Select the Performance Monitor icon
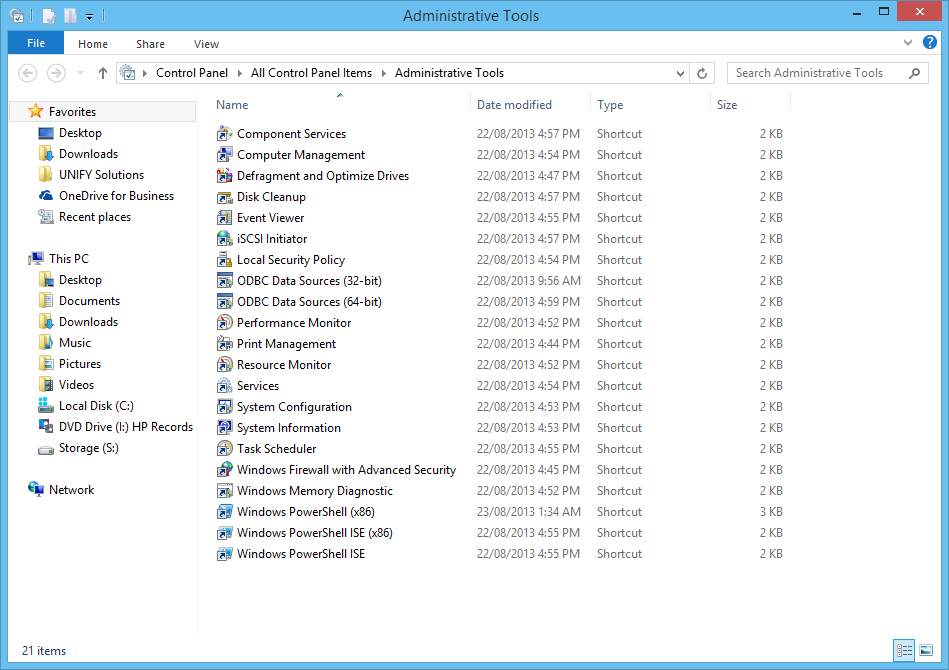 point(225,323)
